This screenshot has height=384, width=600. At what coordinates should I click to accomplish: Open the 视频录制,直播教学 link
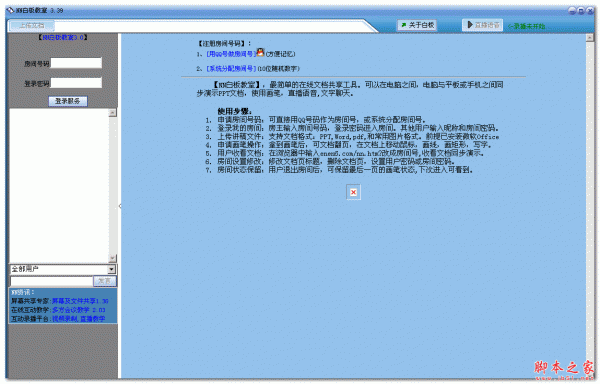point(78,319)
